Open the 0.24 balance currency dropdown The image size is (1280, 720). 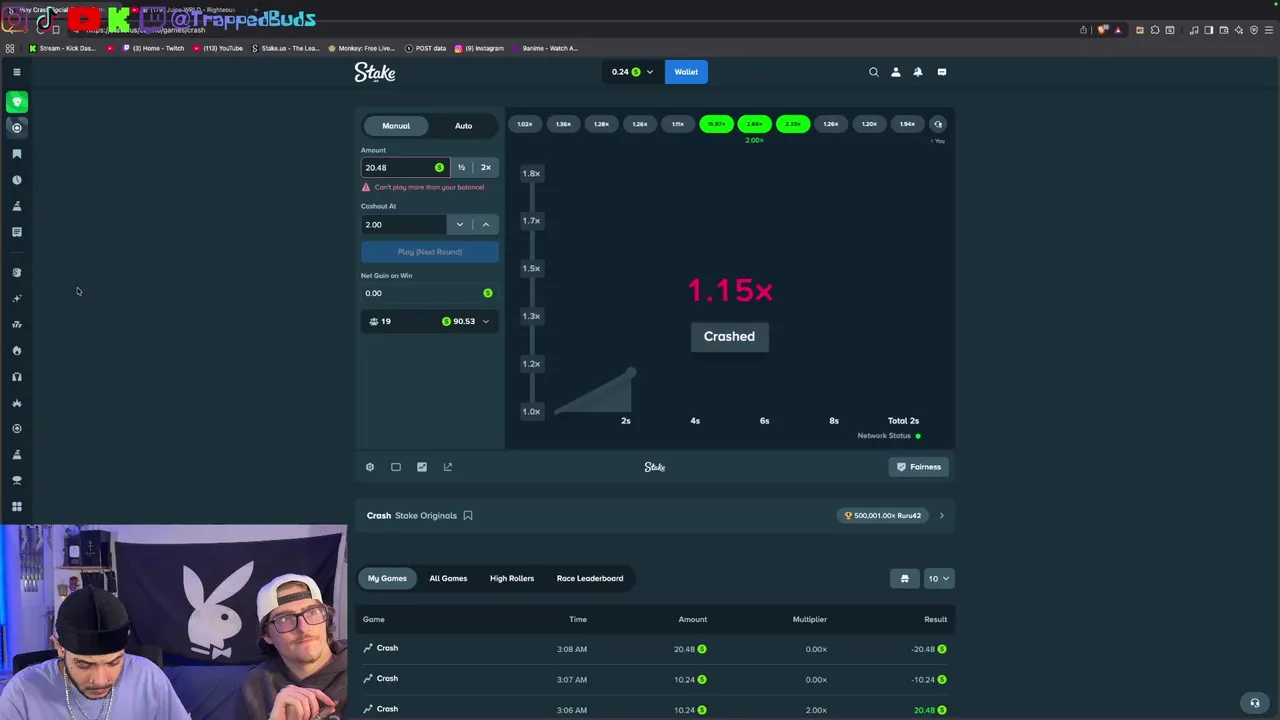coord(632,72)
